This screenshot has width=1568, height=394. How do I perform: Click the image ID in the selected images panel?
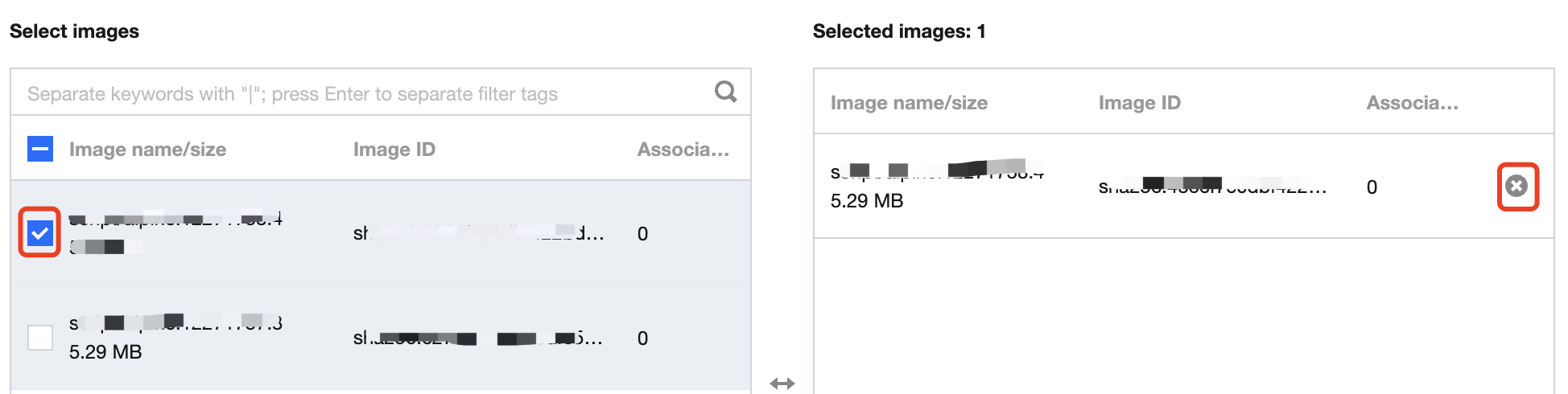1211,187
